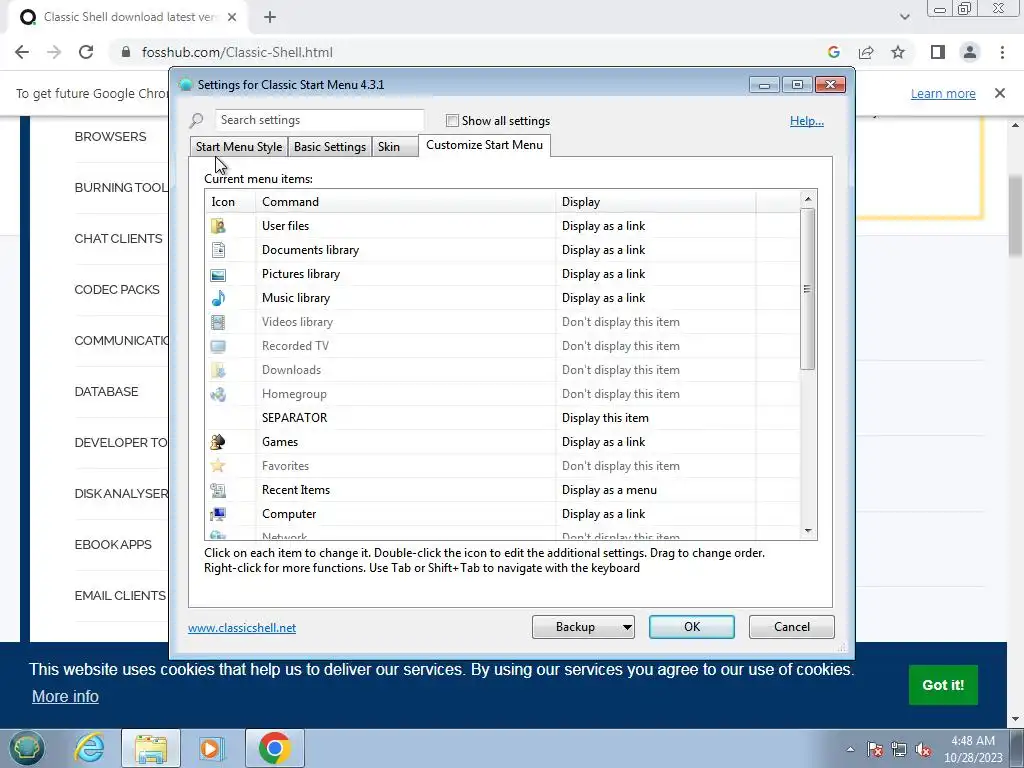Click the Recorded TV row icon
Viewport: 1024px width, 768px height.
click(218, 346)
